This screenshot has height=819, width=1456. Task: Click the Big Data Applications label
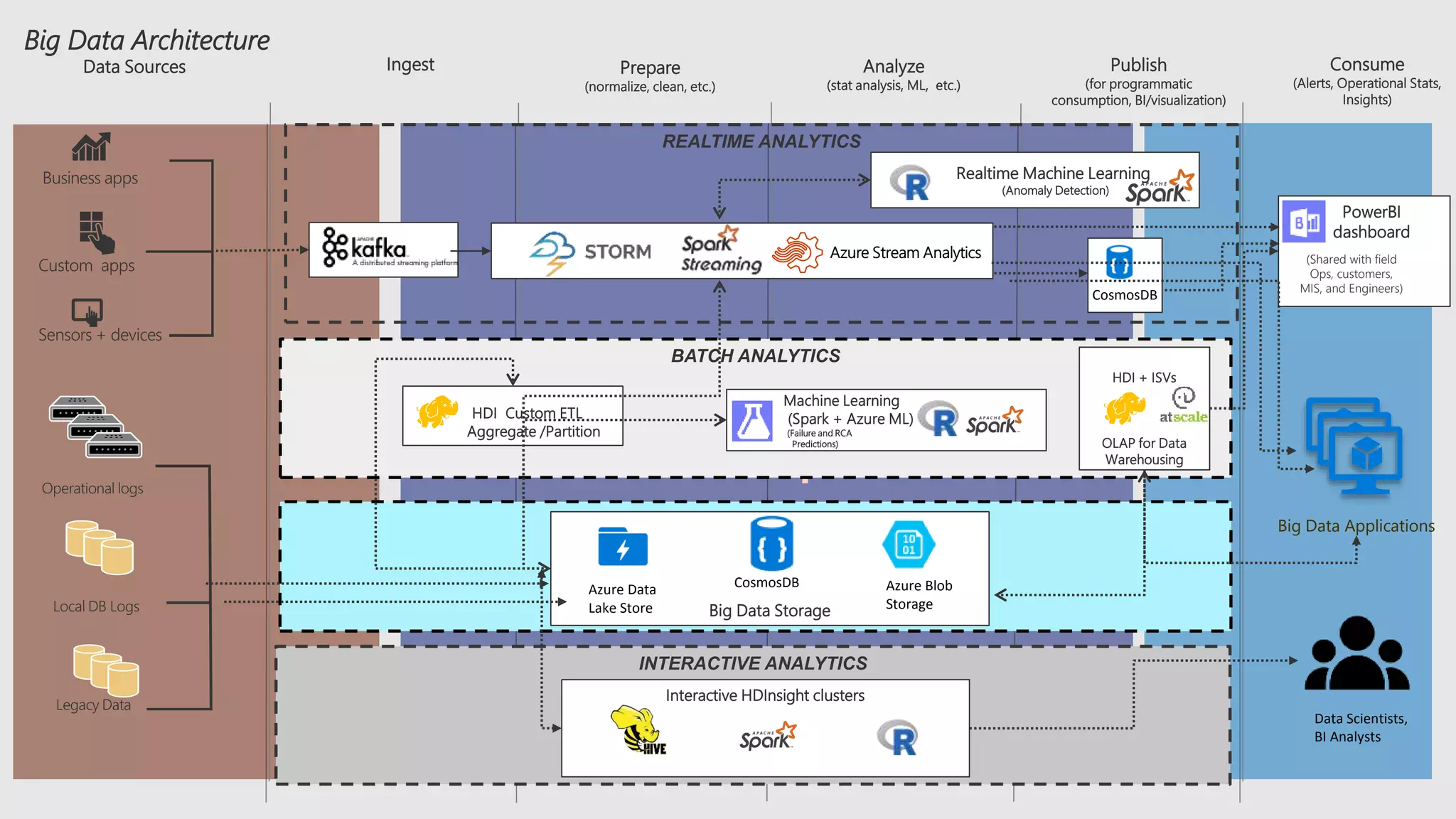pyautogui.click(x=1356, y=526)
